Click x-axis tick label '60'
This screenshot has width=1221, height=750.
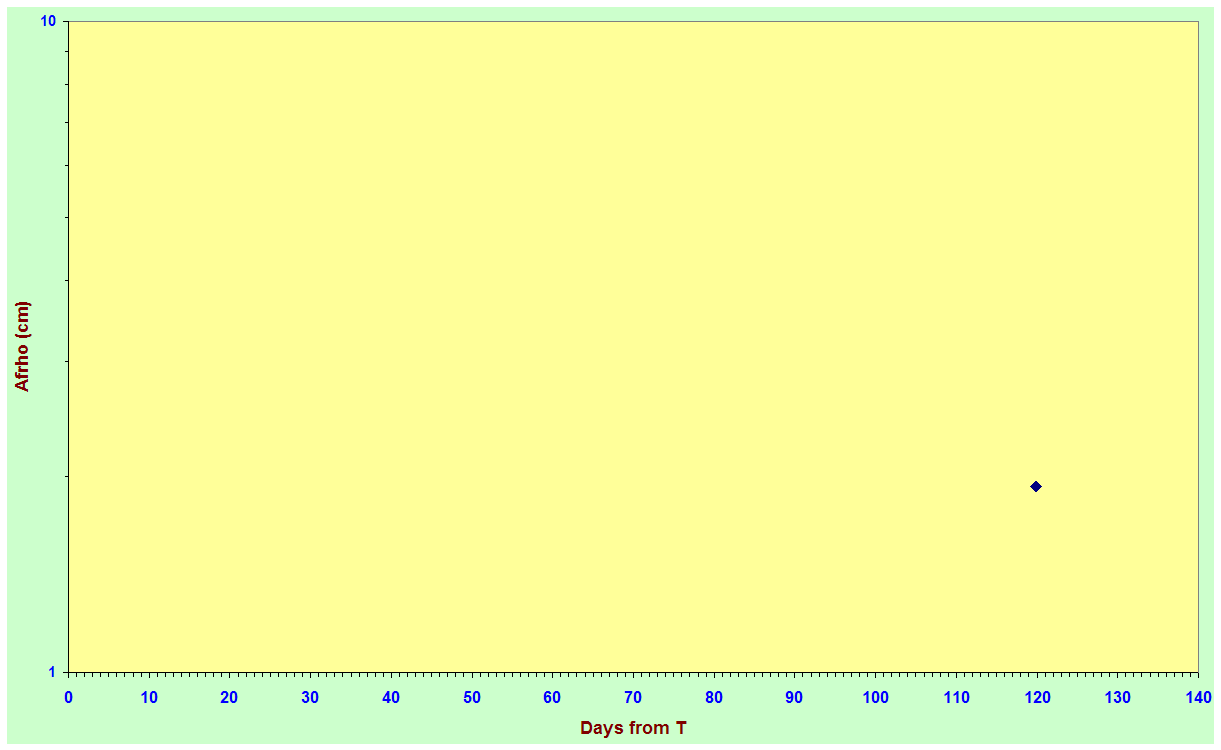[552, 697]
